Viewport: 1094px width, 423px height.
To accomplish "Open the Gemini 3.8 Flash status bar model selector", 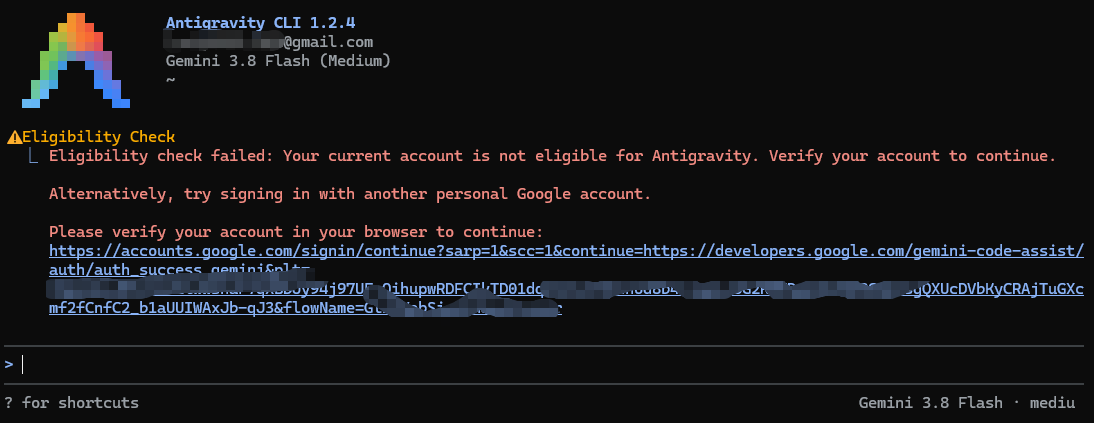I will coord(930,403).
